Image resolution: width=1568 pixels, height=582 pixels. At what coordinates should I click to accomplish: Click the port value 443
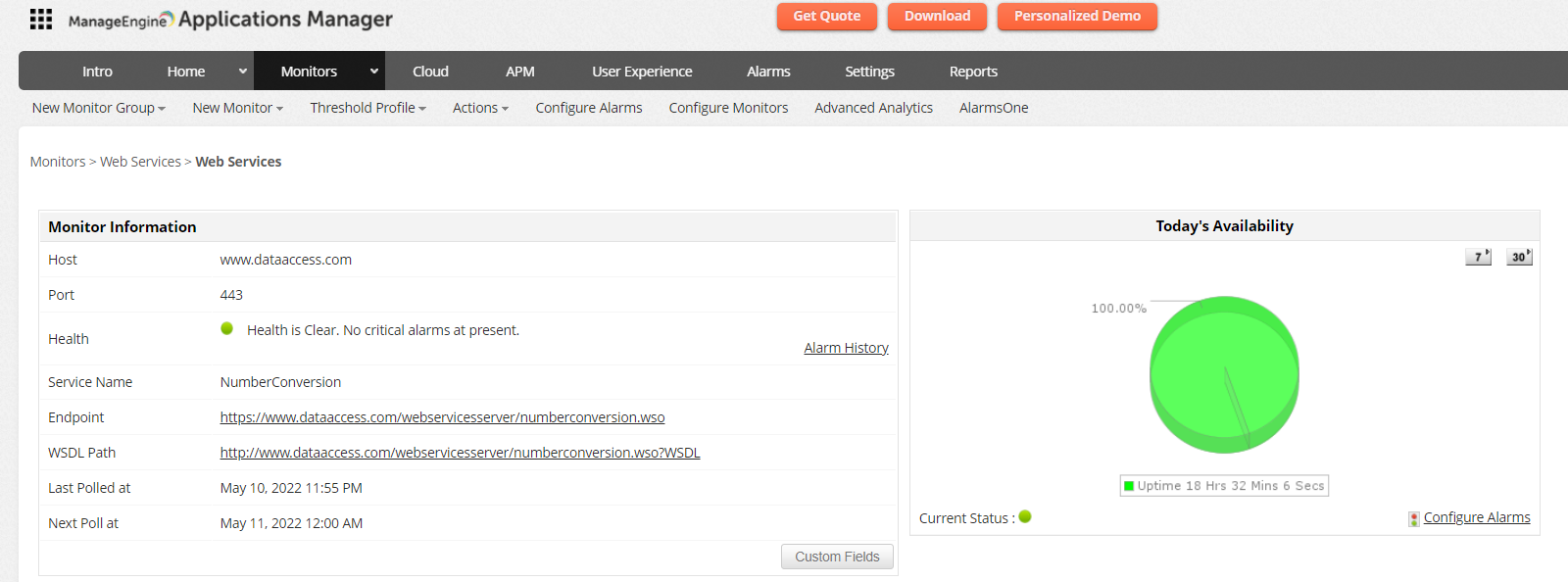pos(231,295)
